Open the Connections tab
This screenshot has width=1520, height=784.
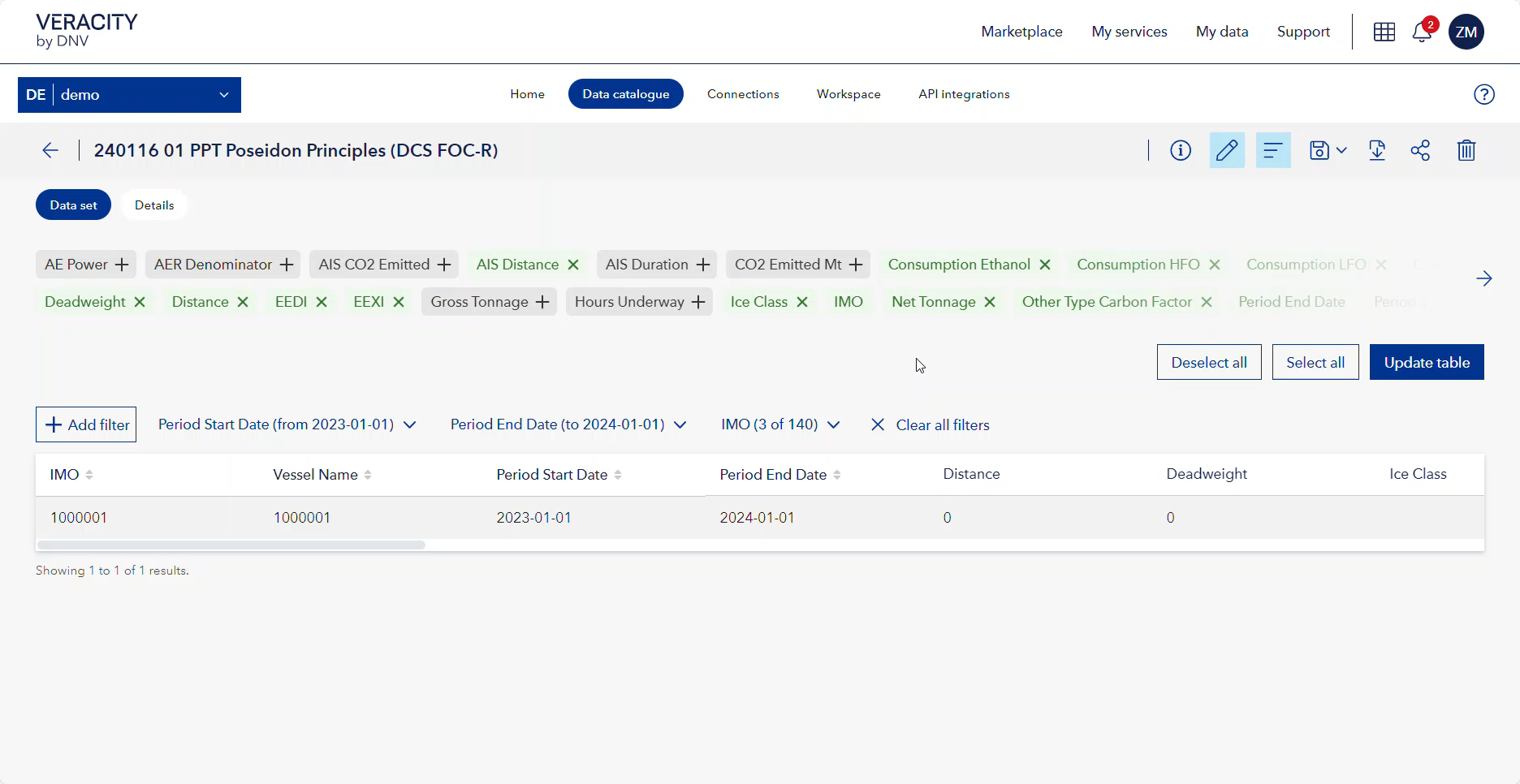point(743,94)
